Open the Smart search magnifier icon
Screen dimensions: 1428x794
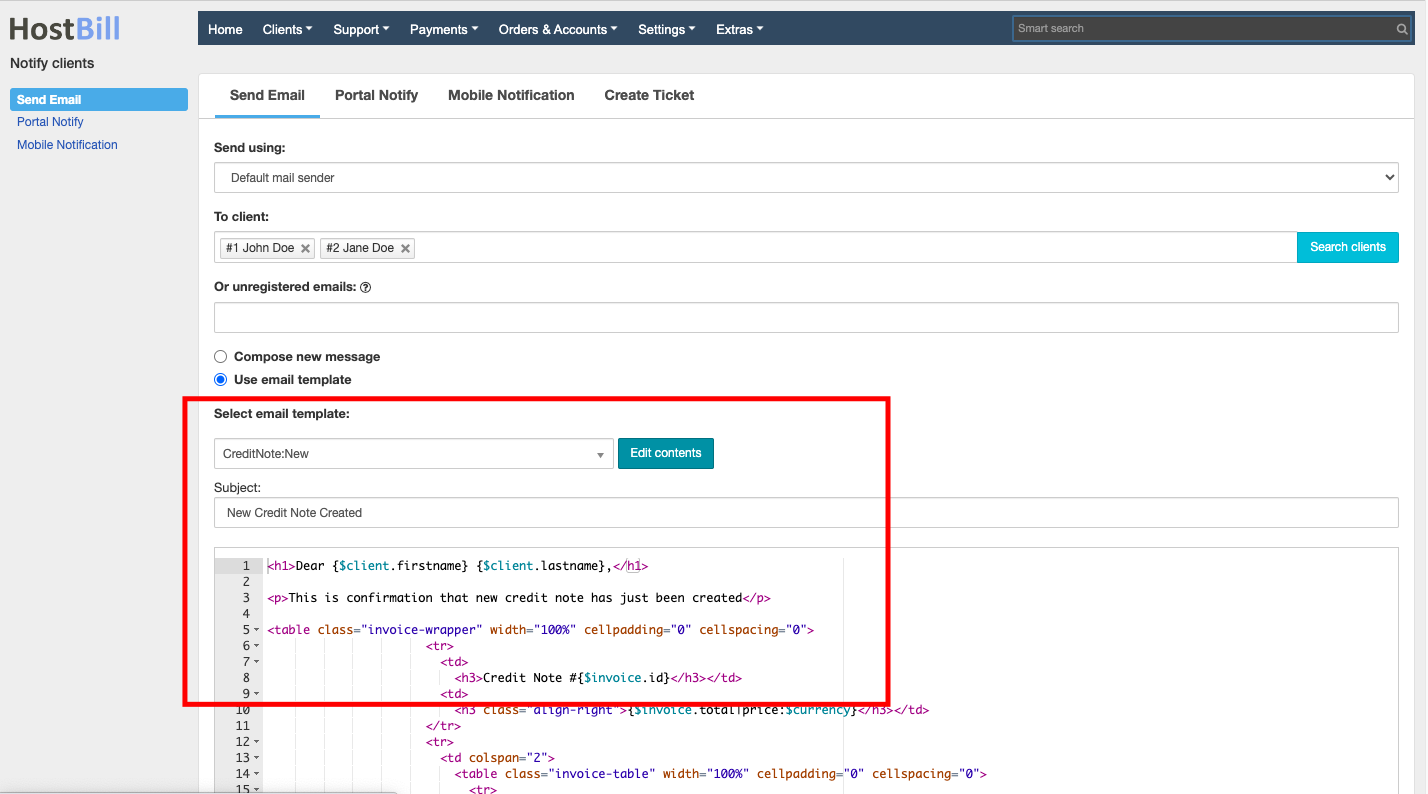point(1401,28)
